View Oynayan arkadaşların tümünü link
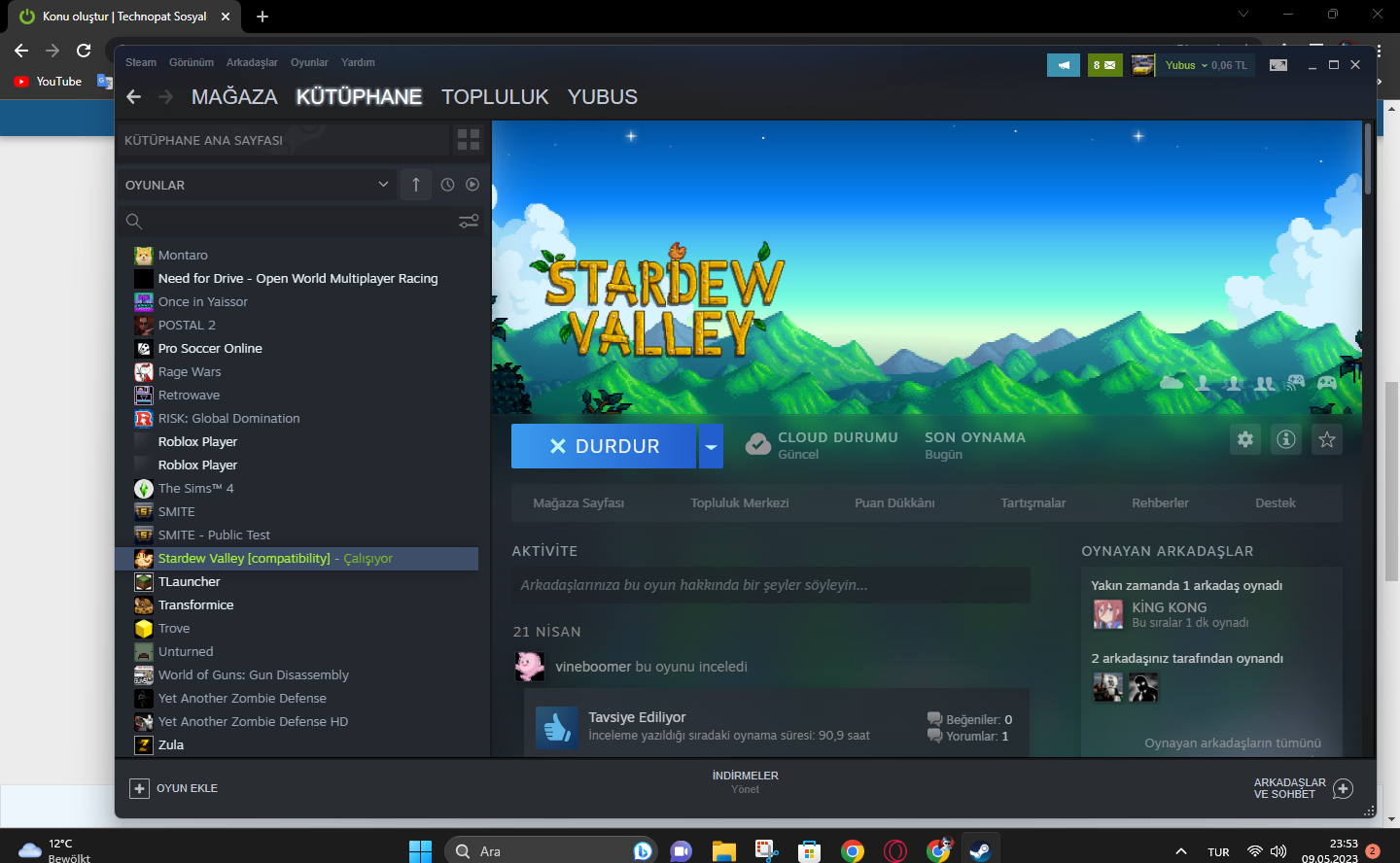 tap(1233, 743)
